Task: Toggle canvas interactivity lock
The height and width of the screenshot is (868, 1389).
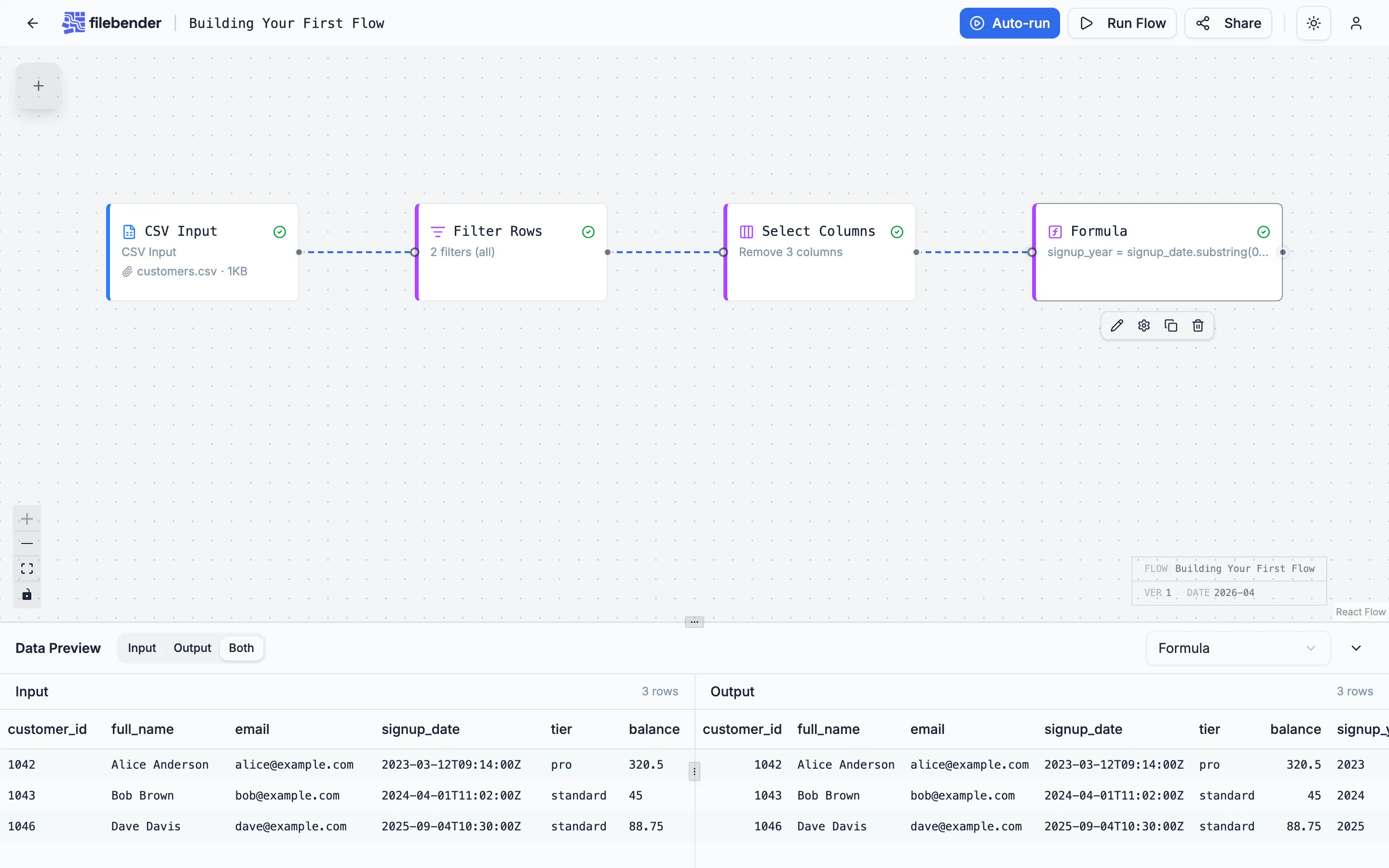Action: 27,594
